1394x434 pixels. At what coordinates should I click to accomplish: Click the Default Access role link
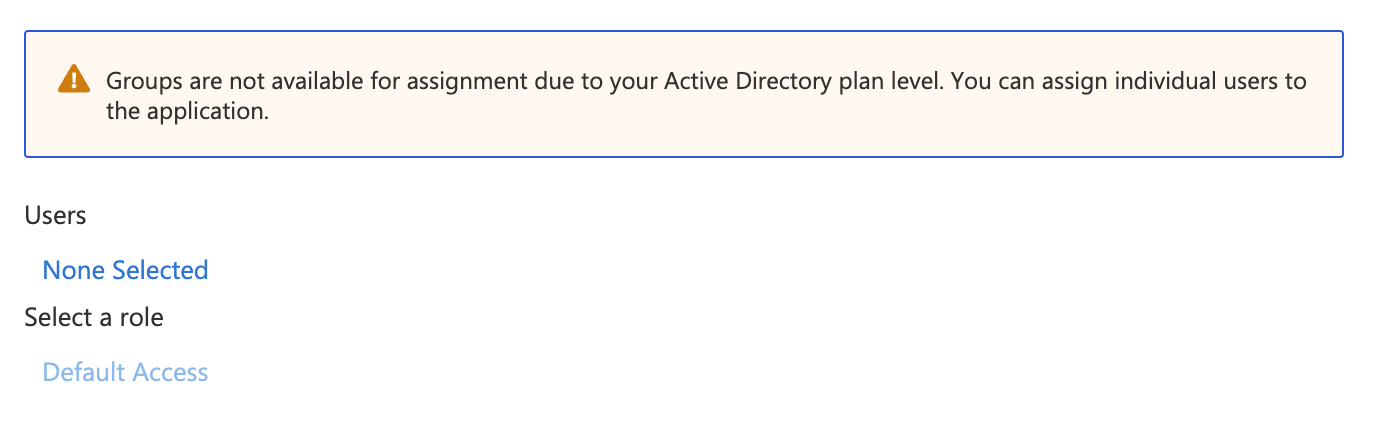coord(125,372)
